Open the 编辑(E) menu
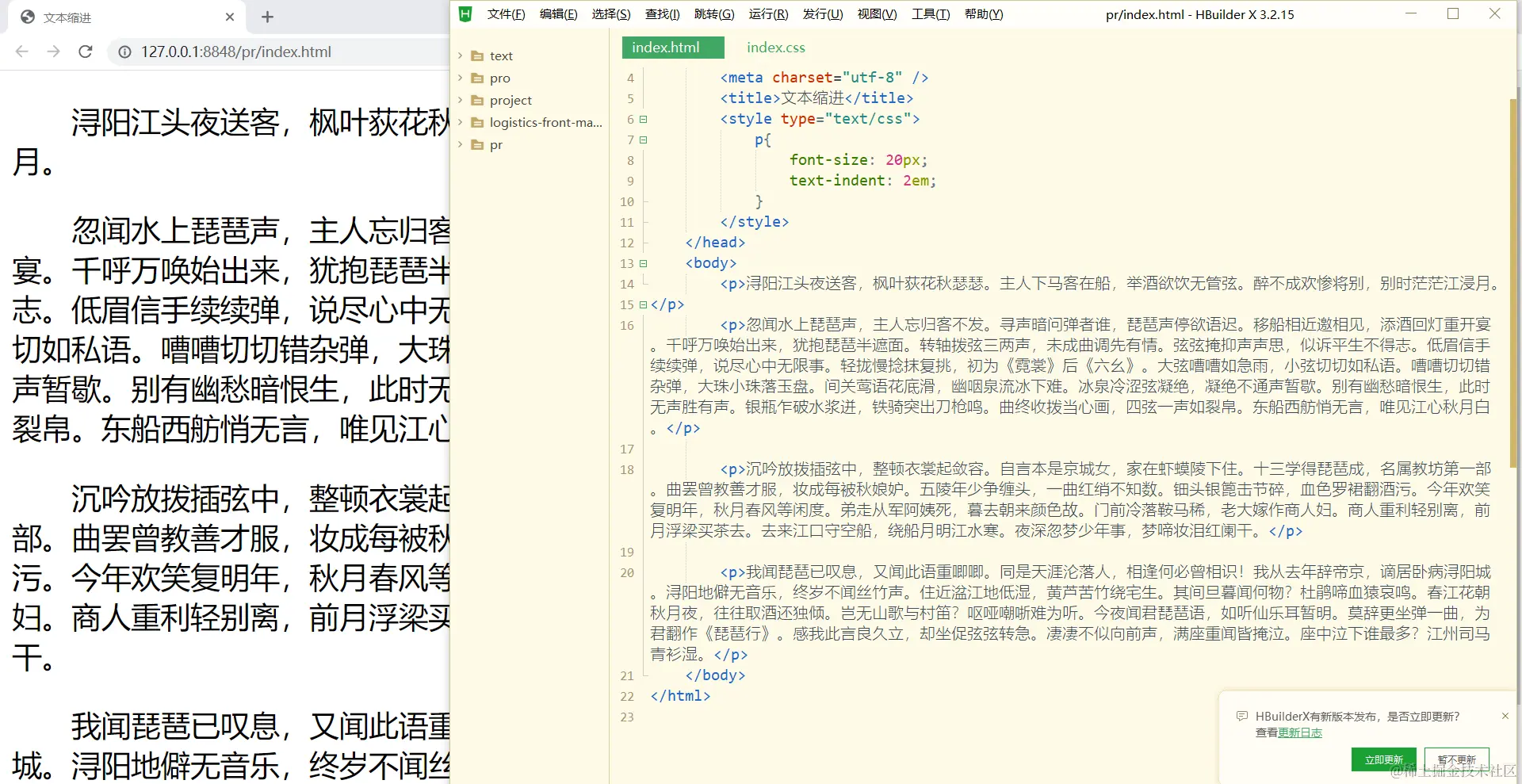Screen dimensions: 1522x784 pyautogui.click(x=558, y=14)
